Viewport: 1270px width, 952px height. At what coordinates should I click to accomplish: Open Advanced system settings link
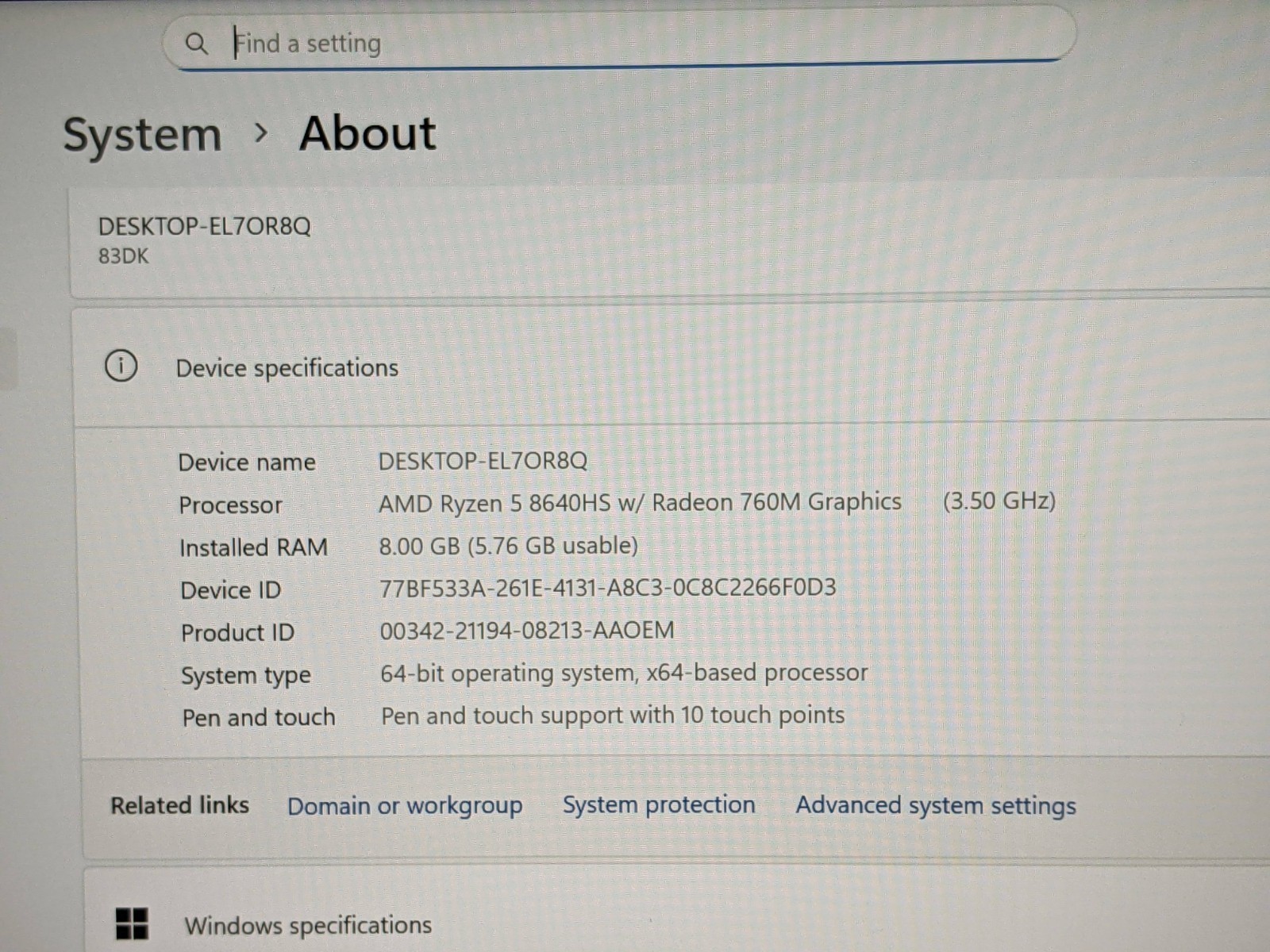[936, 805]
